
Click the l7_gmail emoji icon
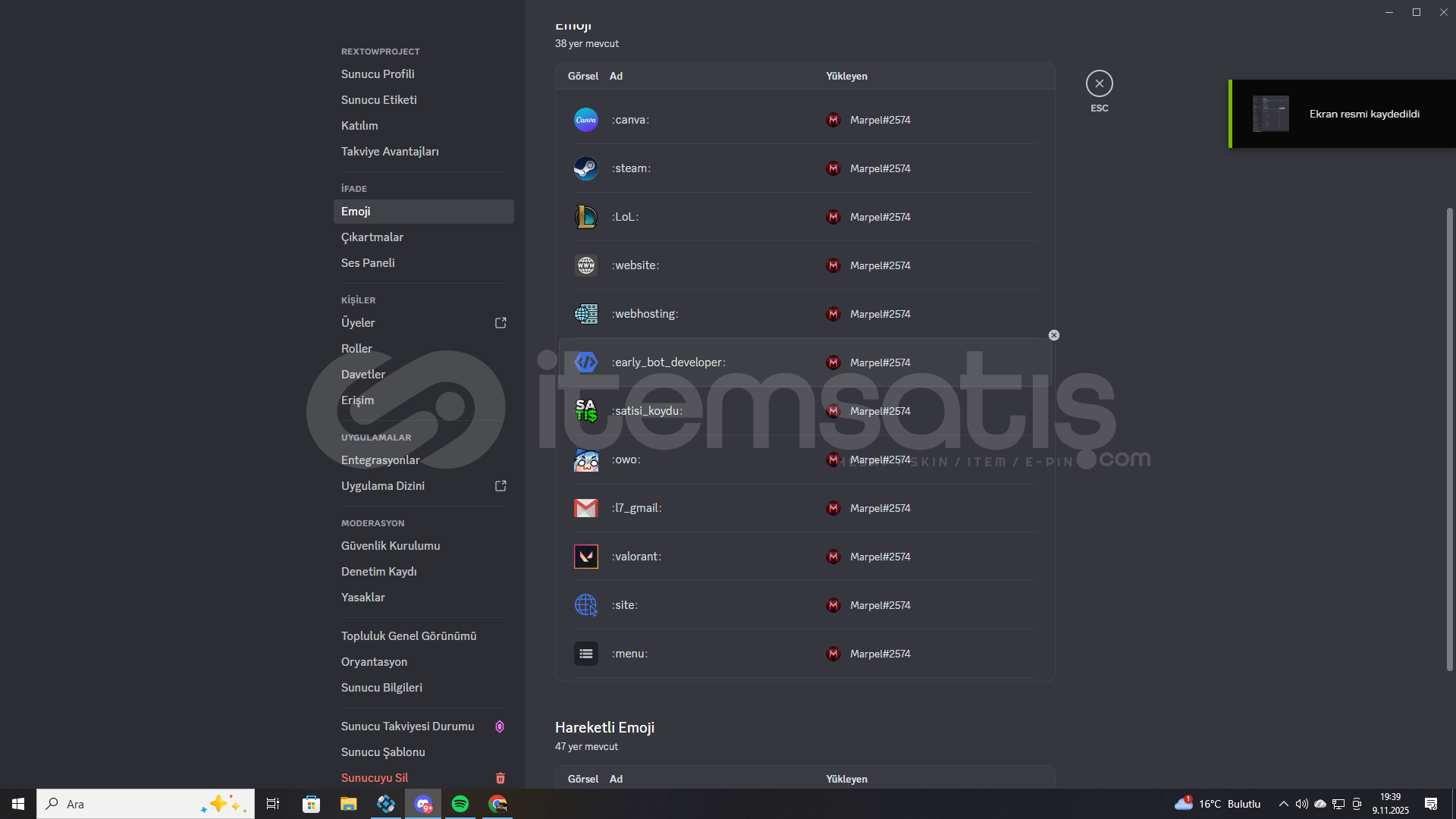(x=585, y=508)
